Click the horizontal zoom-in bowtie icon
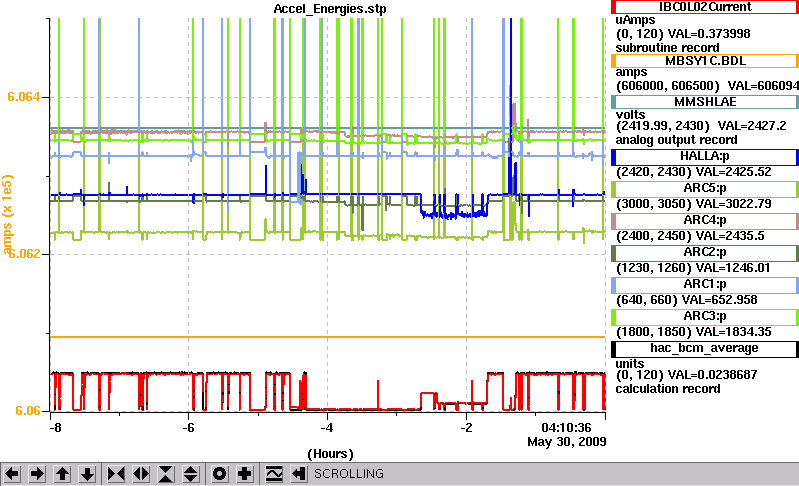This screenshot has width=799, height=486. click(116, 474)
